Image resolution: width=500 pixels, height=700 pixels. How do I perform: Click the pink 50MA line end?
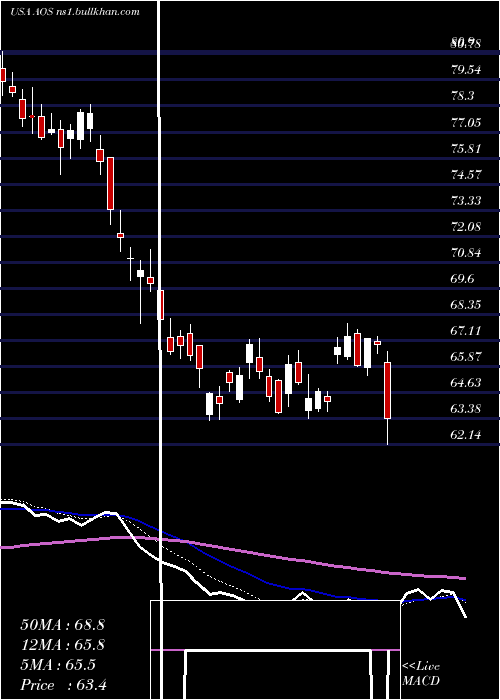(464, 578)
